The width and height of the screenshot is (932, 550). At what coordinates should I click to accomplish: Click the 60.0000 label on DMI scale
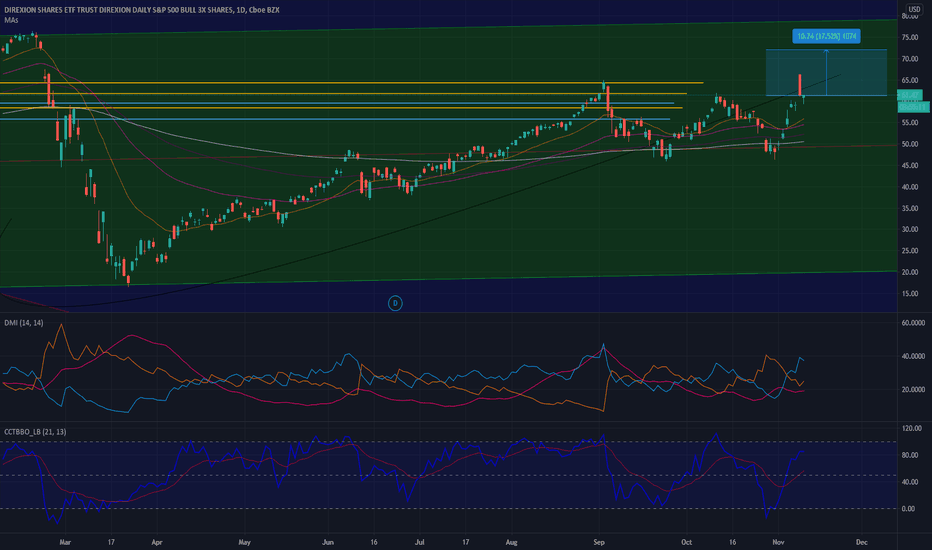tap(913, 323)
